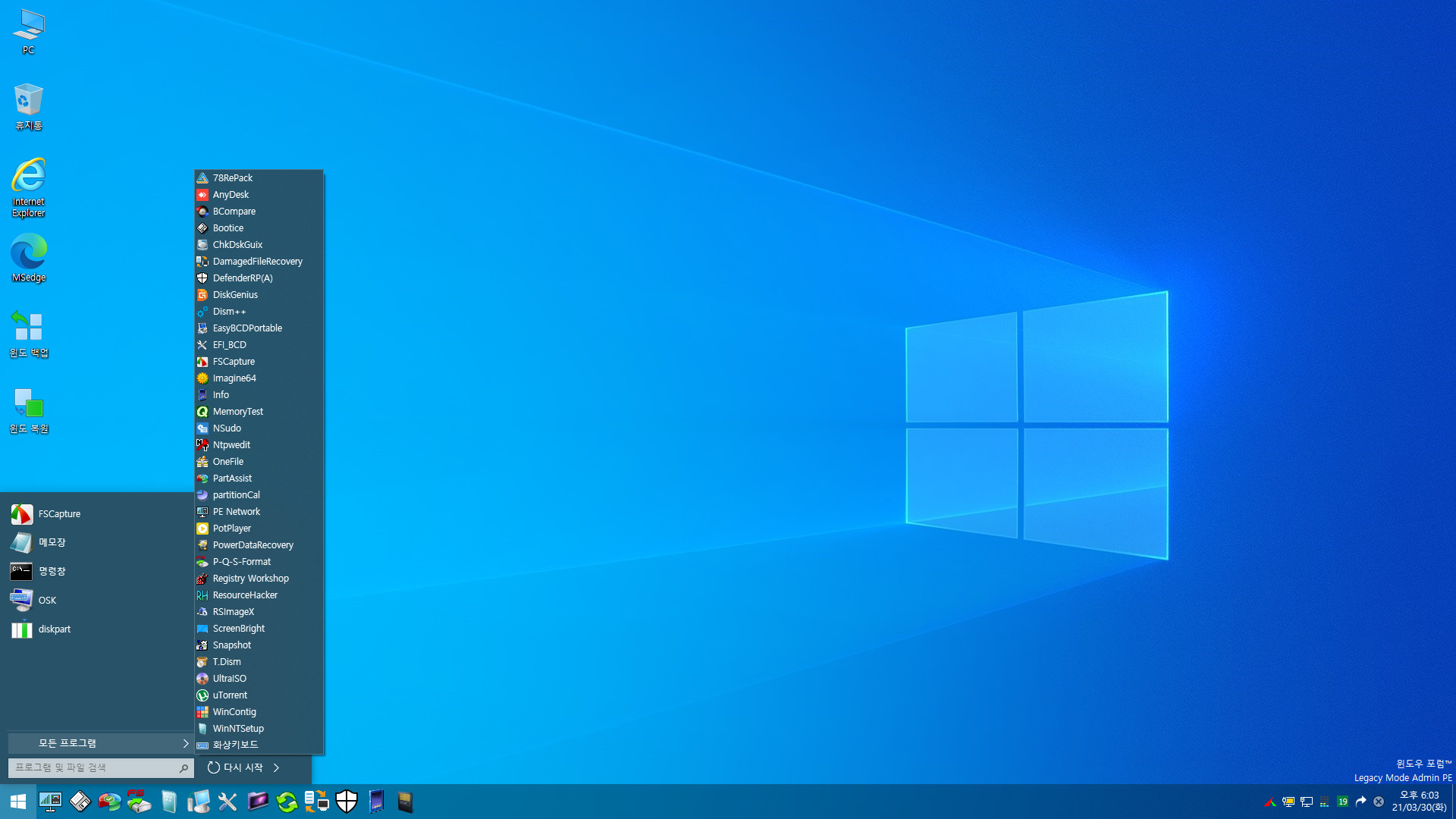The width and height of the screenshot is (1456, 819).
Task: Open the PC desktop icon
Action: (x=28, y=32)
